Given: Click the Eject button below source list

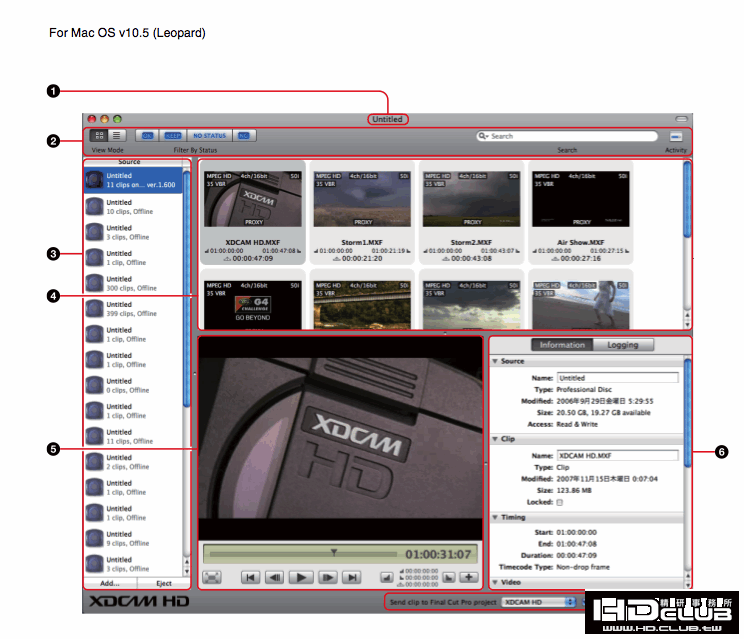Looking at the screenshot, I should 164,583.
